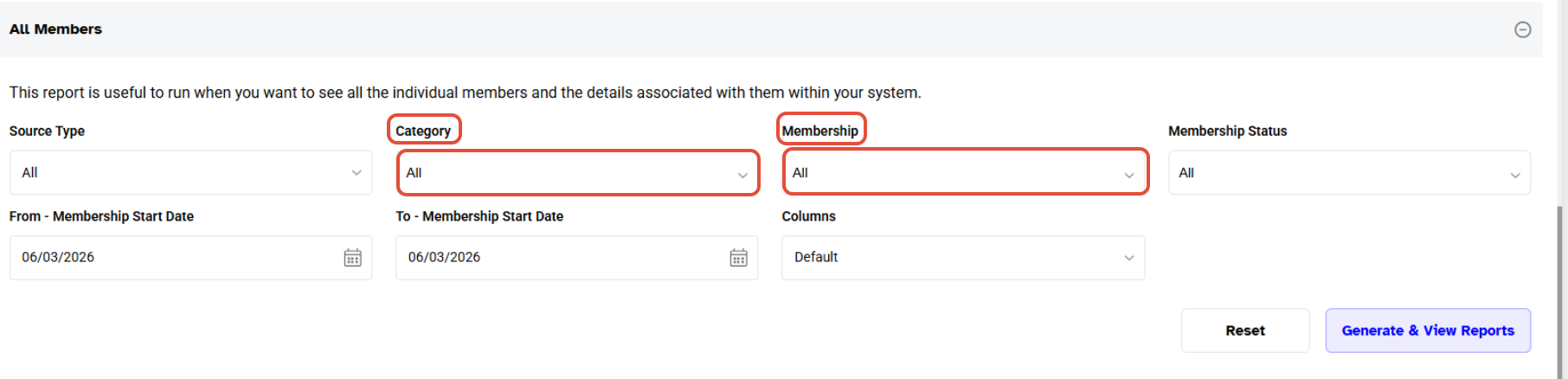Click the Membership Status label
The image size is (1568, 379).
coord(1227,132)
